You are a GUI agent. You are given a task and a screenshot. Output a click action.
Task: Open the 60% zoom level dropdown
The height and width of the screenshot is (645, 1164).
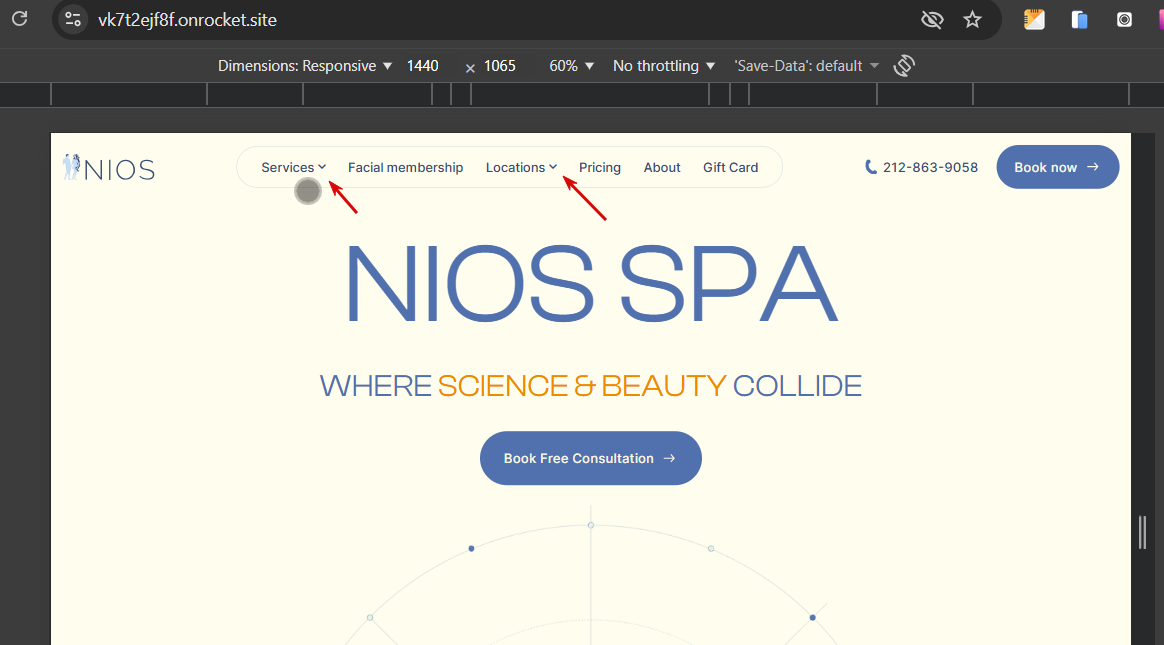(572, 65)
